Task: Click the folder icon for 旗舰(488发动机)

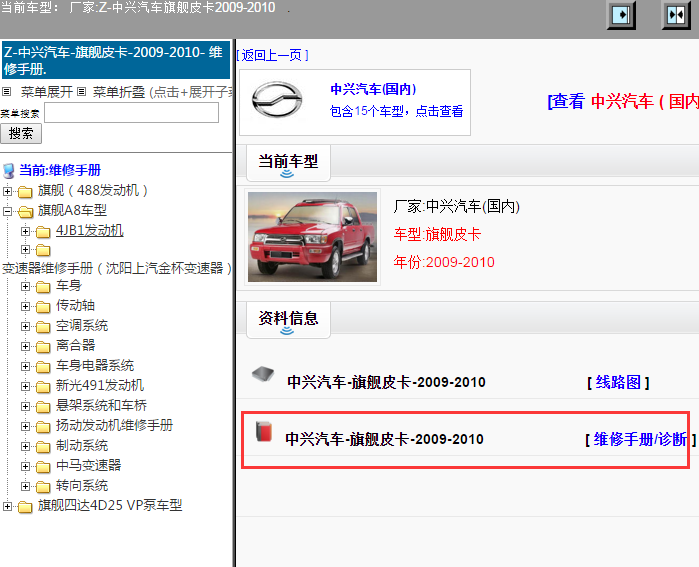Action: tap(25, 192)
